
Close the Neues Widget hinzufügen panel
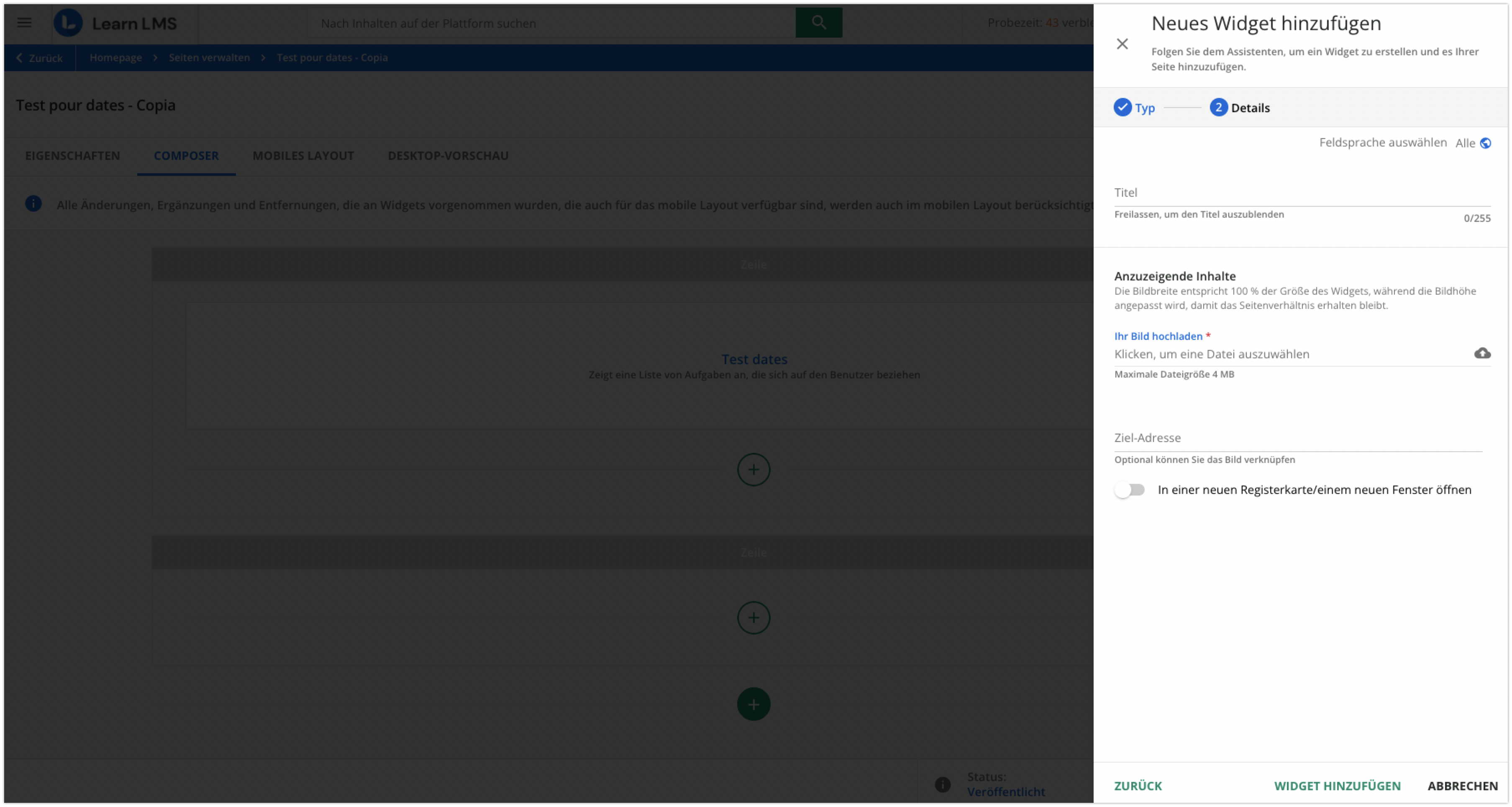pyautogui.click(x=1122, y=44)
